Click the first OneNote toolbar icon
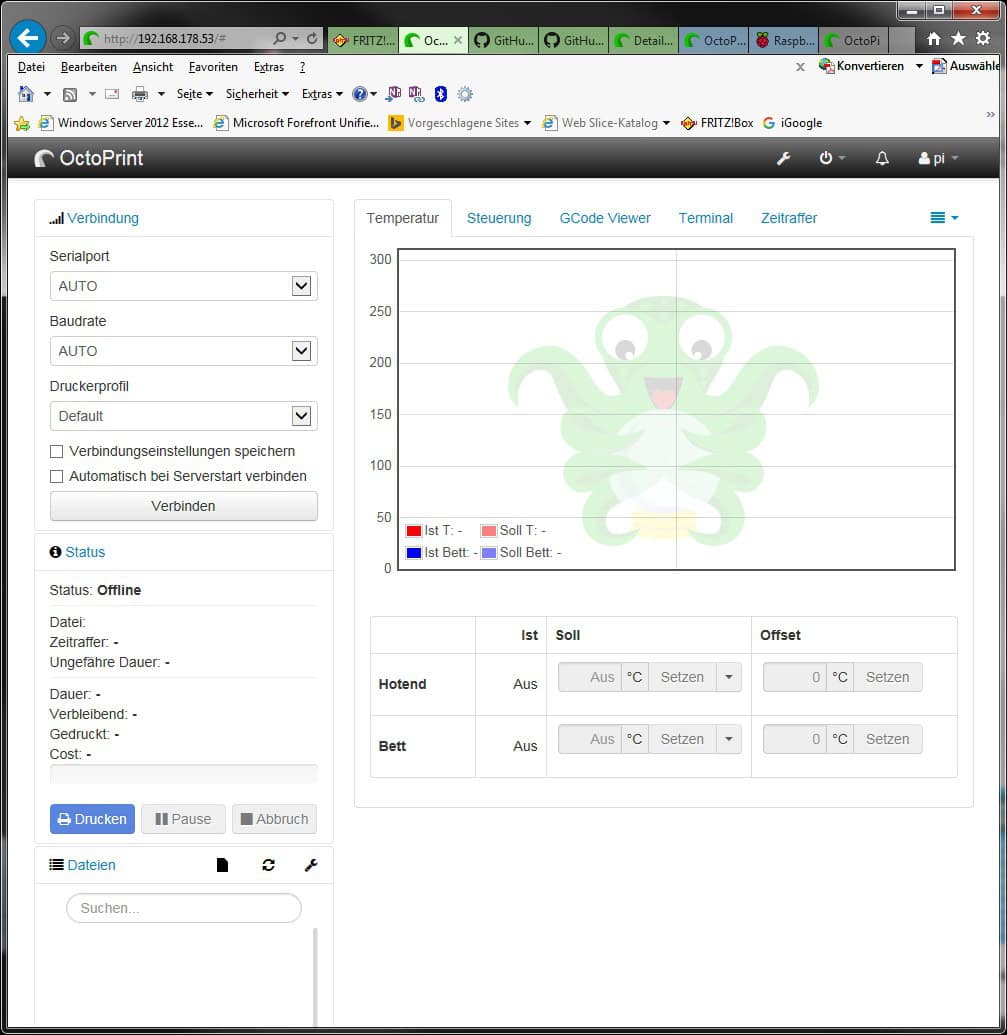 click(394, 94)
